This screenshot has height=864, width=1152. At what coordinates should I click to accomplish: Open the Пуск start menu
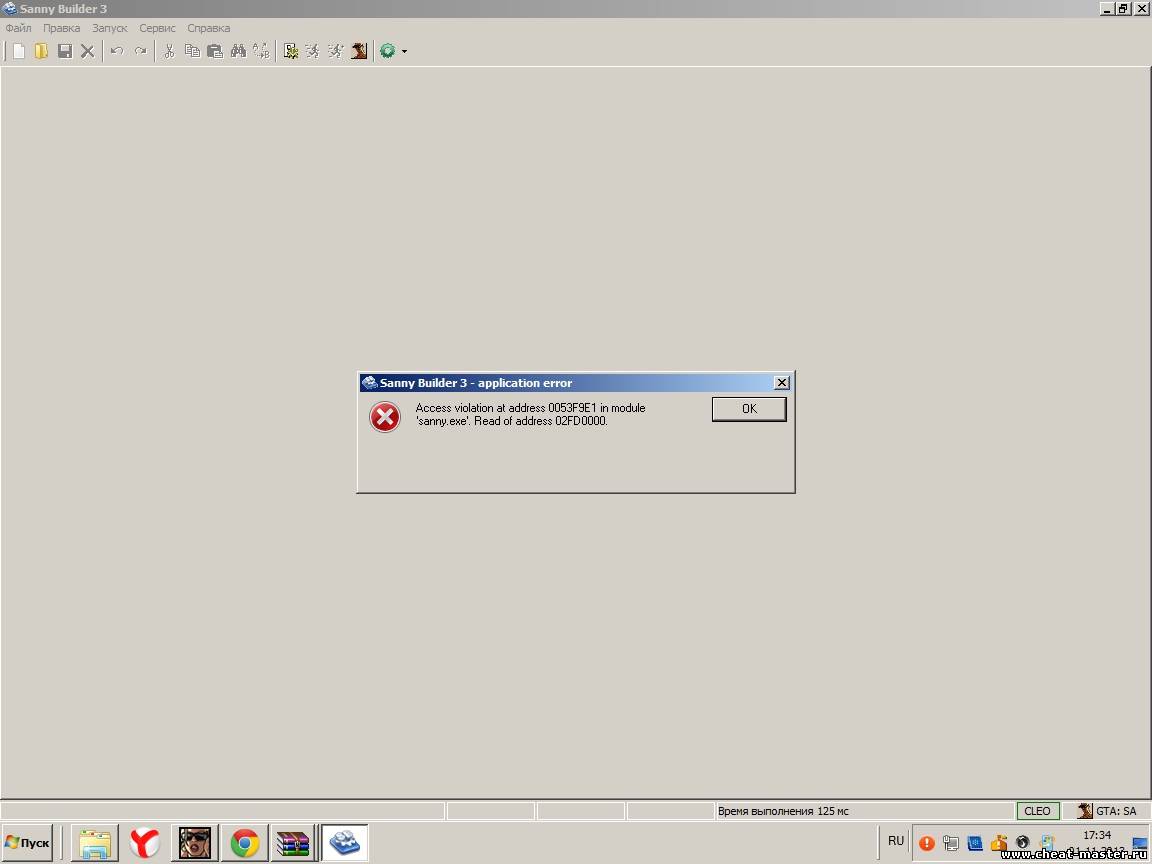pos(27,843)
